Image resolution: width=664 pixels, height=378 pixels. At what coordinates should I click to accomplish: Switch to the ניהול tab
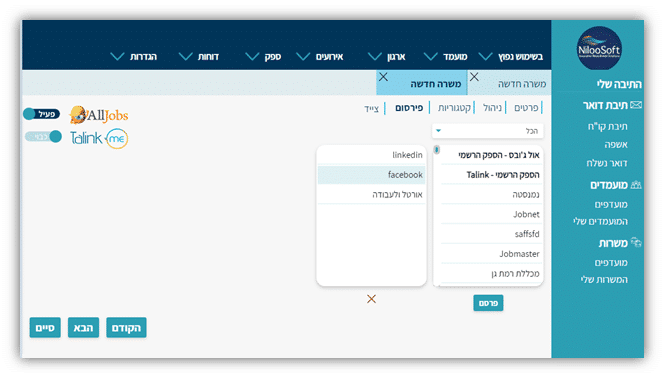(x=492, y=108)
